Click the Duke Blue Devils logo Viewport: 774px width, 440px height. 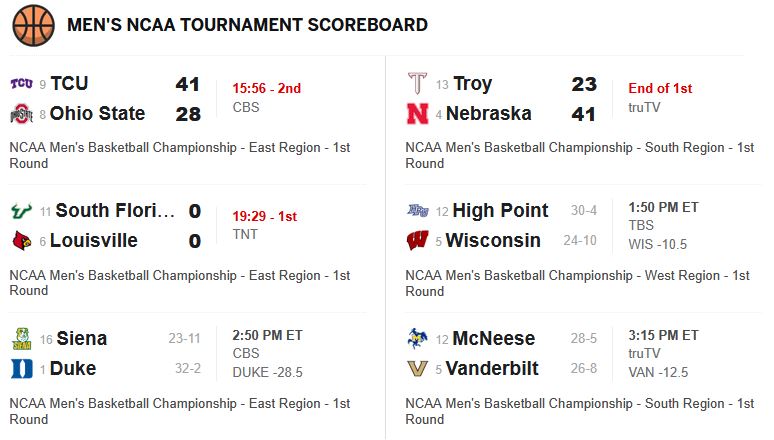coord(21,369)
